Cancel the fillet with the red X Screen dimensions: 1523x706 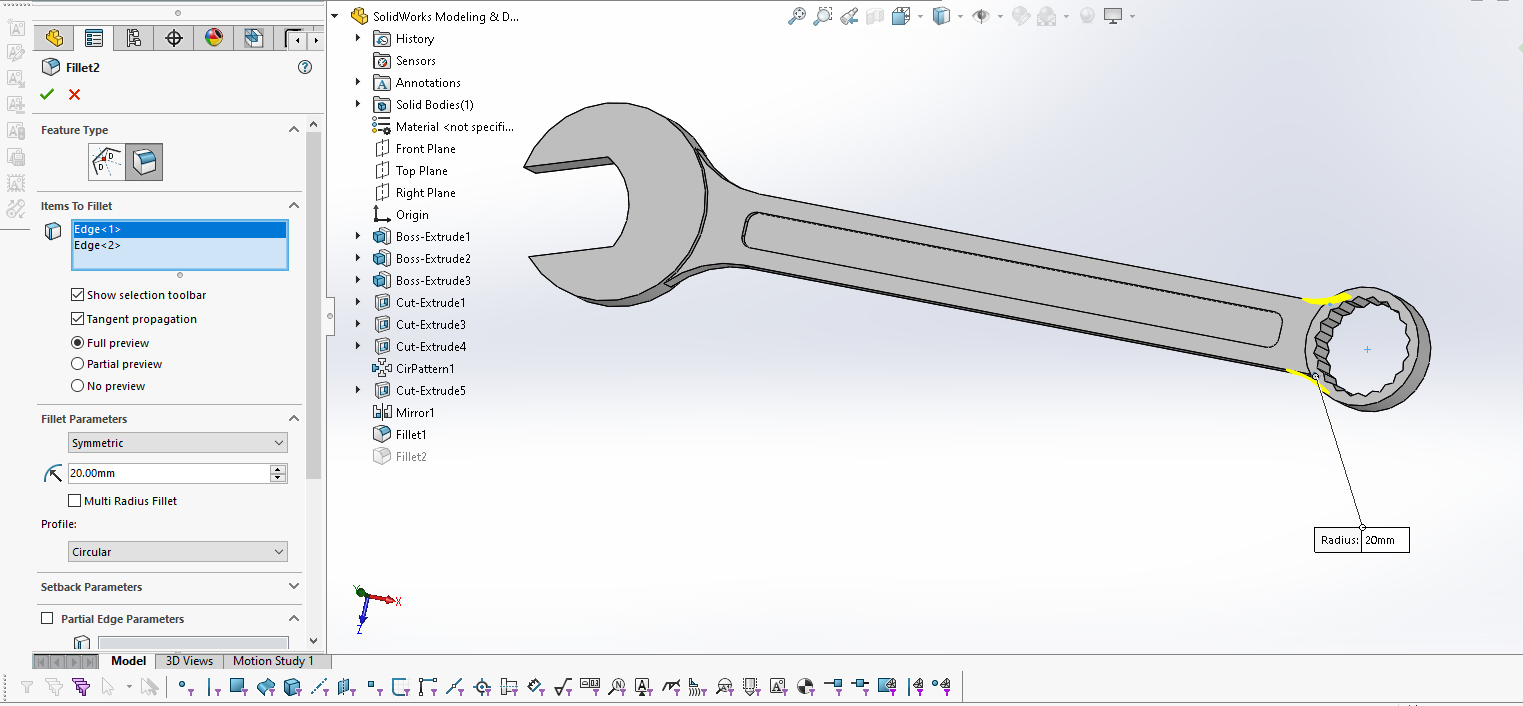[x=74, y=94]
